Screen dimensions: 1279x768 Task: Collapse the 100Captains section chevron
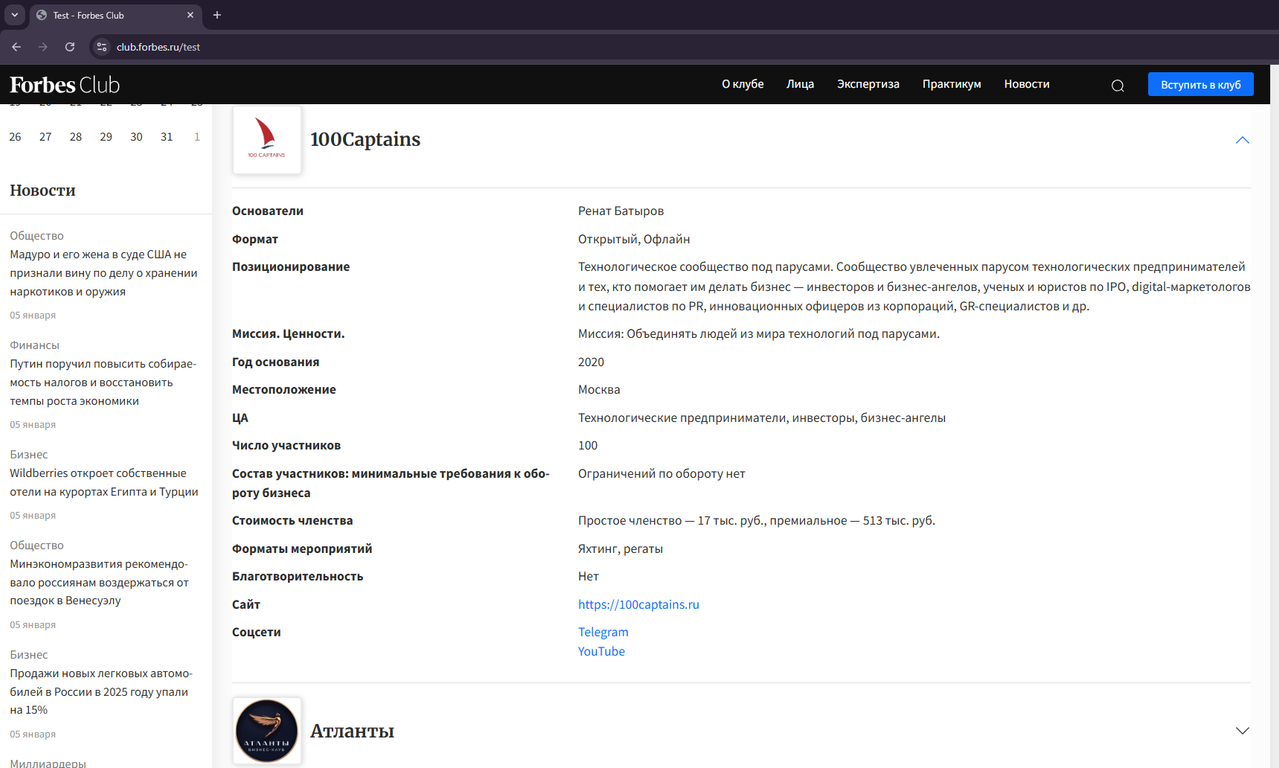point(1242,140)
